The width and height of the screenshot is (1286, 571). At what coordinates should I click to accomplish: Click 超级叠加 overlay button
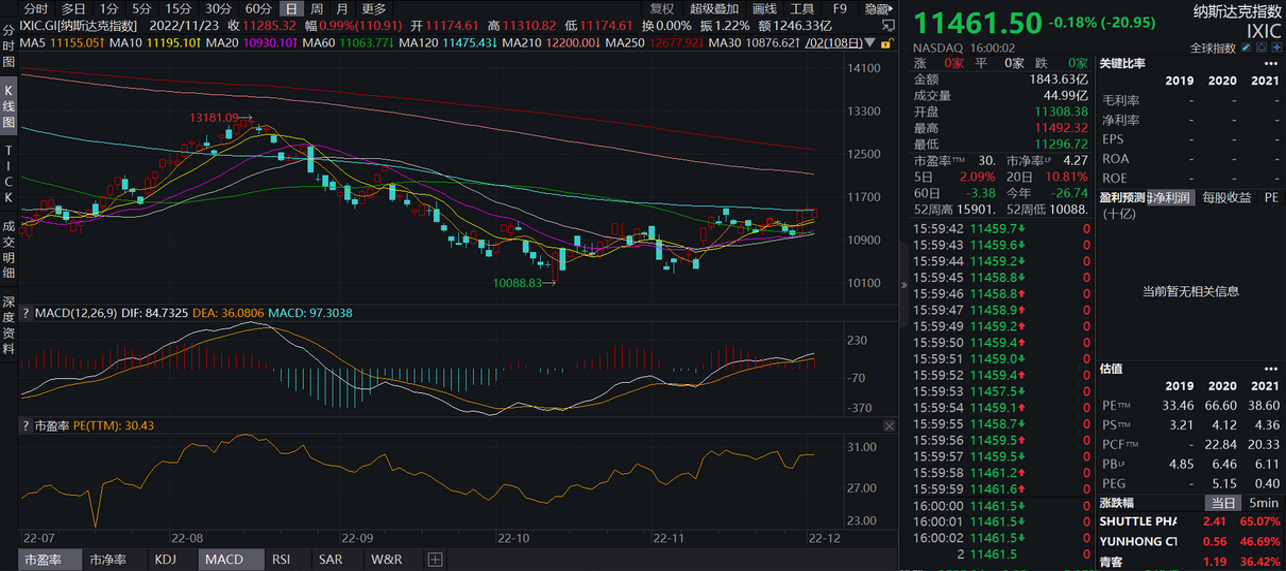coord(714,9)
